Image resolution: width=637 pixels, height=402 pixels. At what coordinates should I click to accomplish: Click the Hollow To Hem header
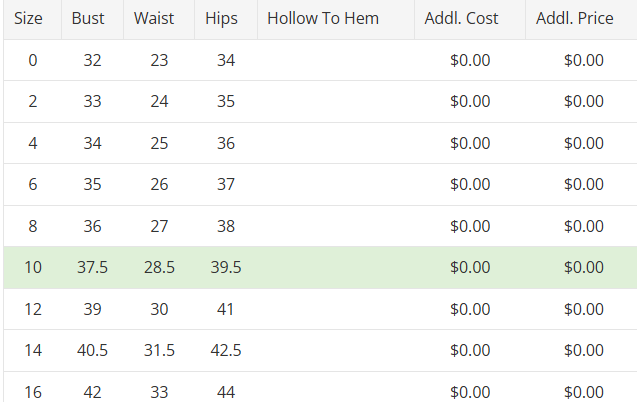click(323, 19)
